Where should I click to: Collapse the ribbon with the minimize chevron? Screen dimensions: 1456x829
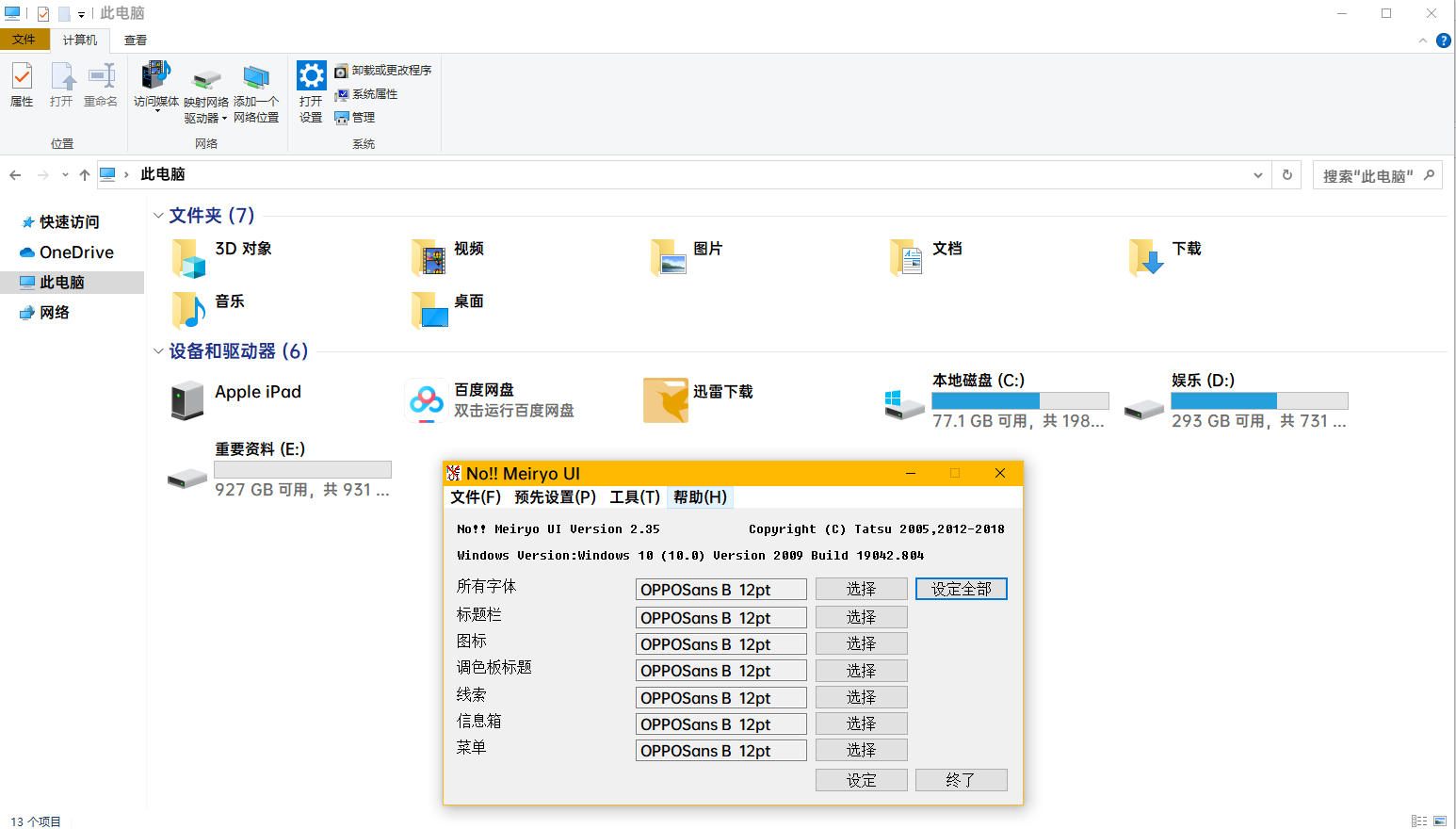coord(1423,40)
